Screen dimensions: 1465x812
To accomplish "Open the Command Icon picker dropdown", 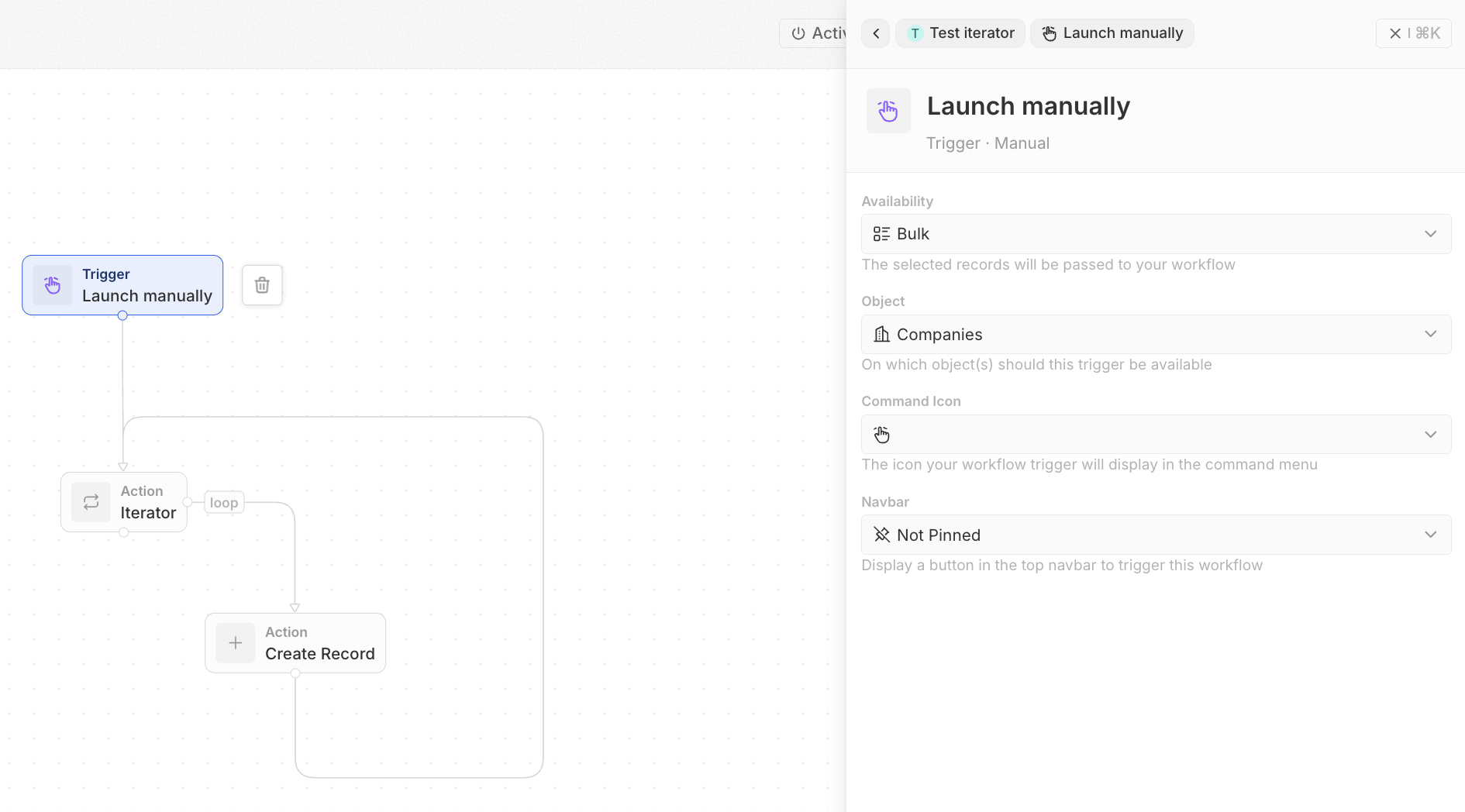I will (1156, 435).
